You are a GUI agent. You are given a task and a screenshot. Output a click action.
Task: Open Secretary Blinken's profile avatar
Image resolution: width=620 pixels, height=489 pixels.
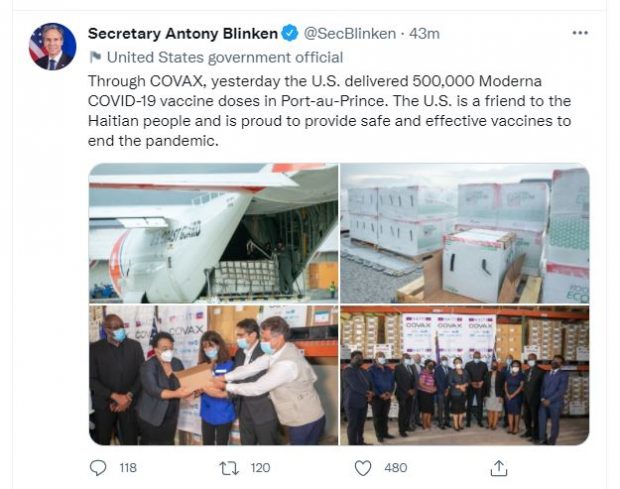tap(52, 46)
